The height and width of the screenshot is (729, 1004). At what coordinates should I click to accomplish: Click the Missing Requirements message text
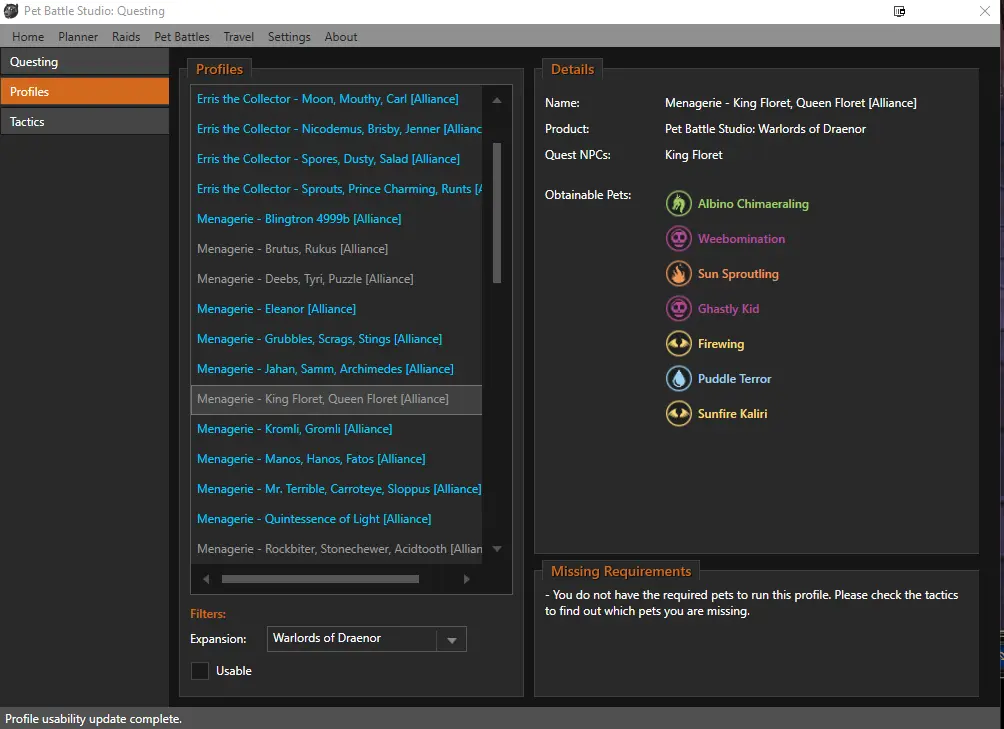pos(752,603)
